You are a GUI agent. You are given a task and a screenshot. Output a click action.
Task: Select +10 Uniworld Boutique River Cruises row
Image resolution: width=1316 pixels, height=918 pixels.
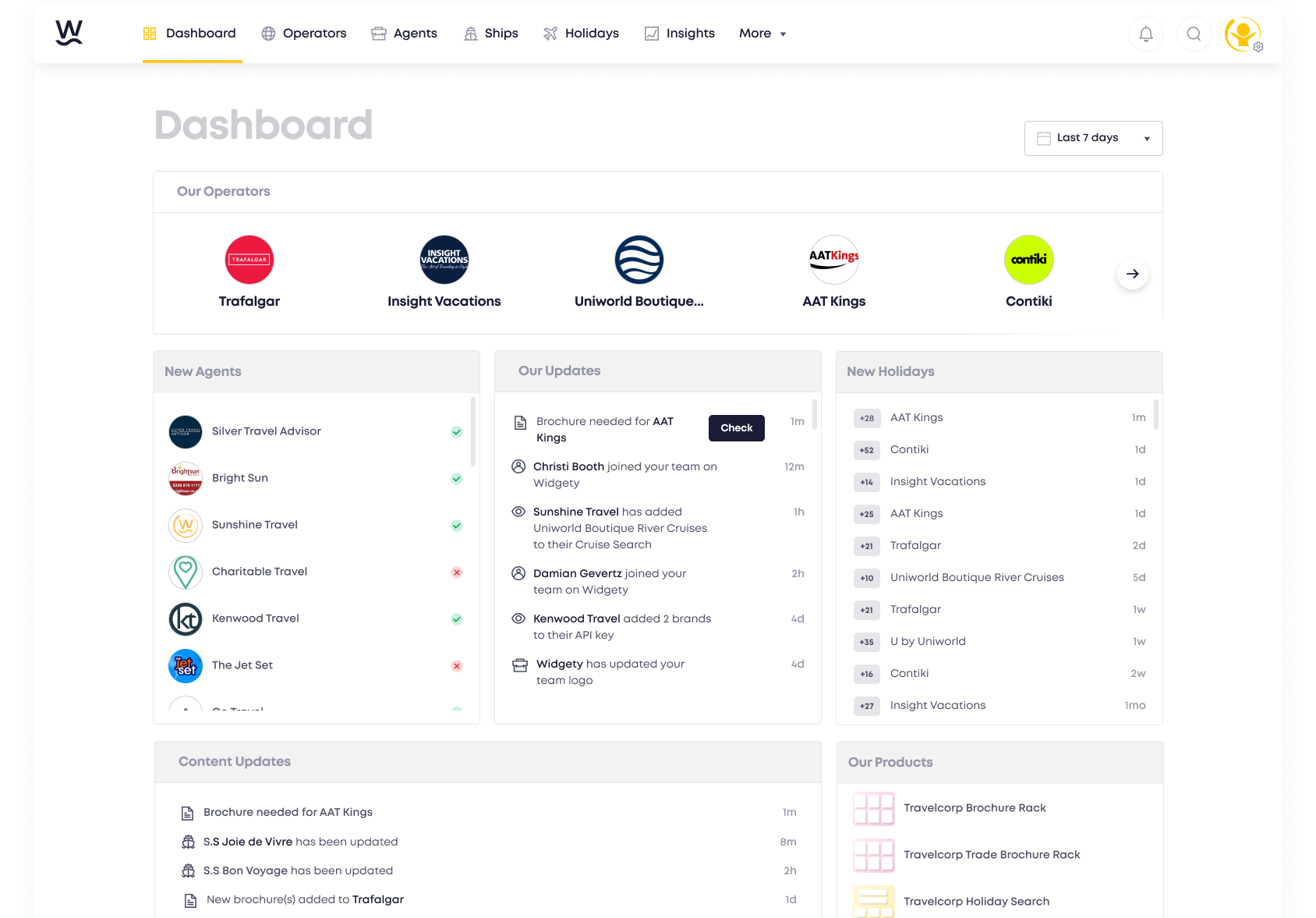coord(999,578)
